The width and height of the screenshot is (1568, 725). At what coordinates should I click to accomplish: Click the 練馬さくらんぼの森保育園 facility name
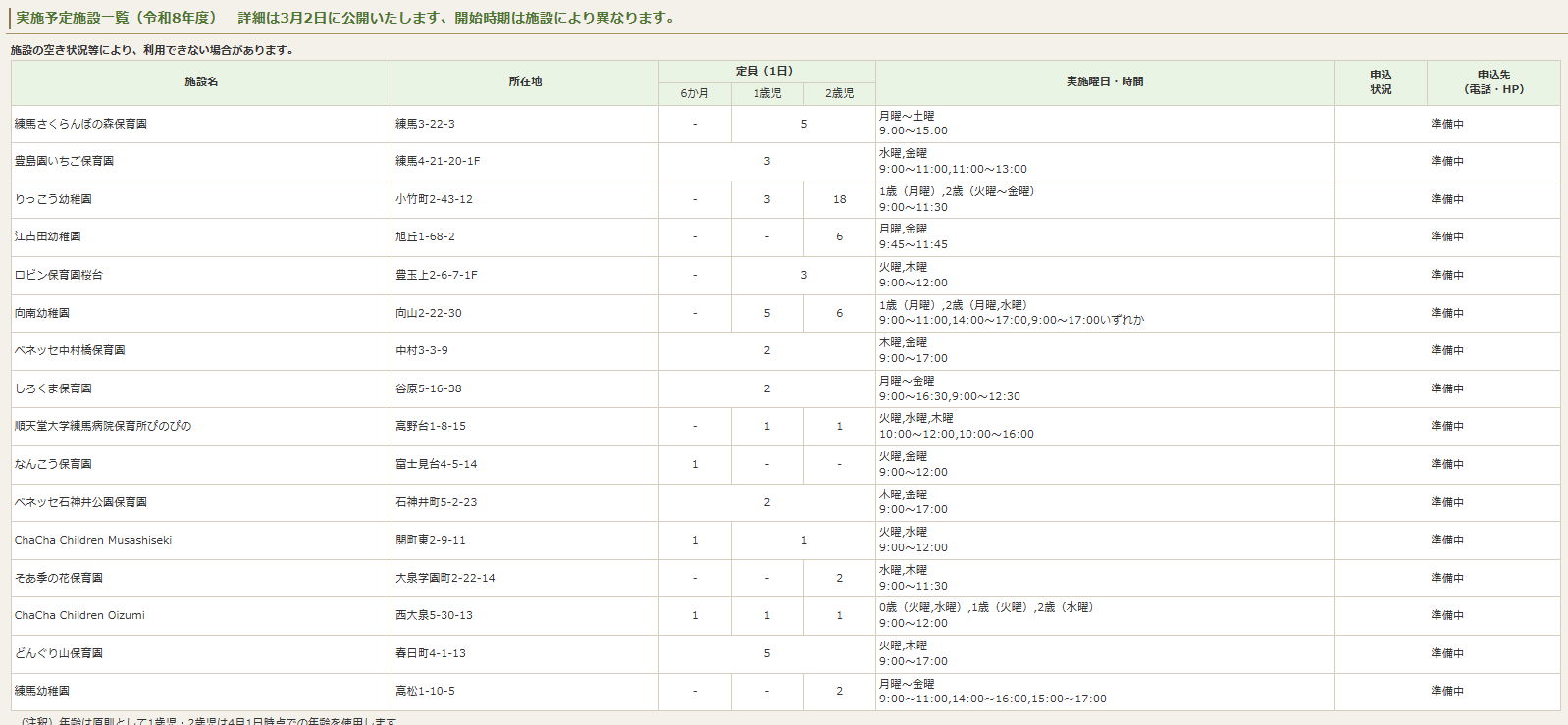[x=80, y=125]
